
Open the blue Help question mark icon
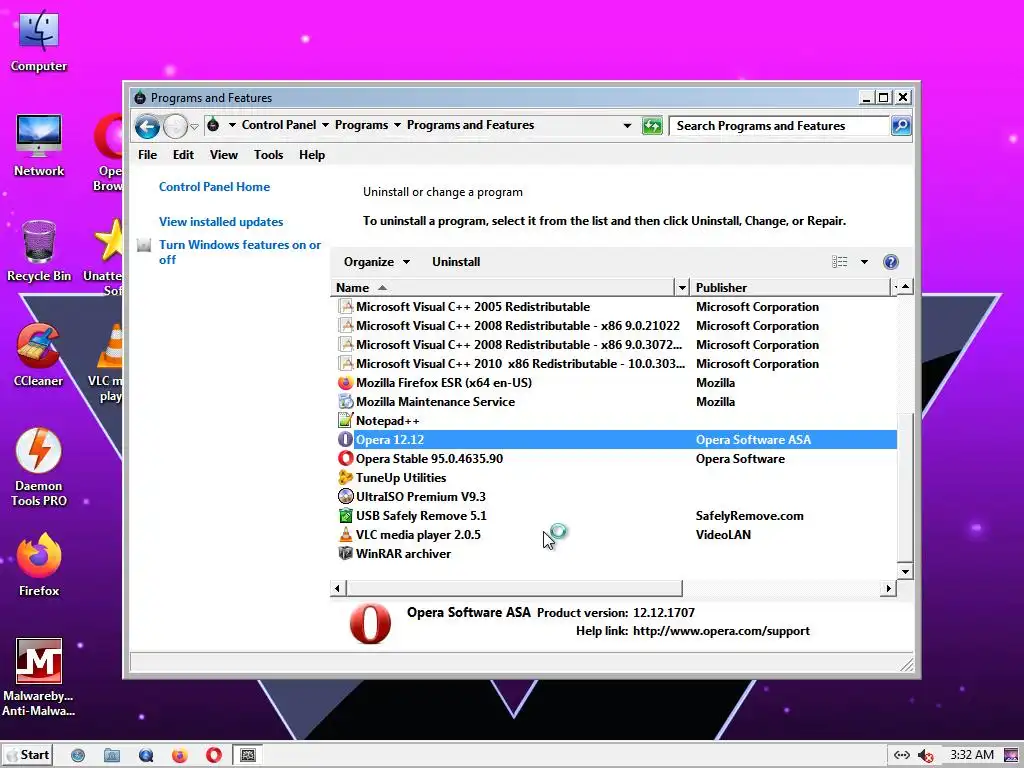point(890,262)
